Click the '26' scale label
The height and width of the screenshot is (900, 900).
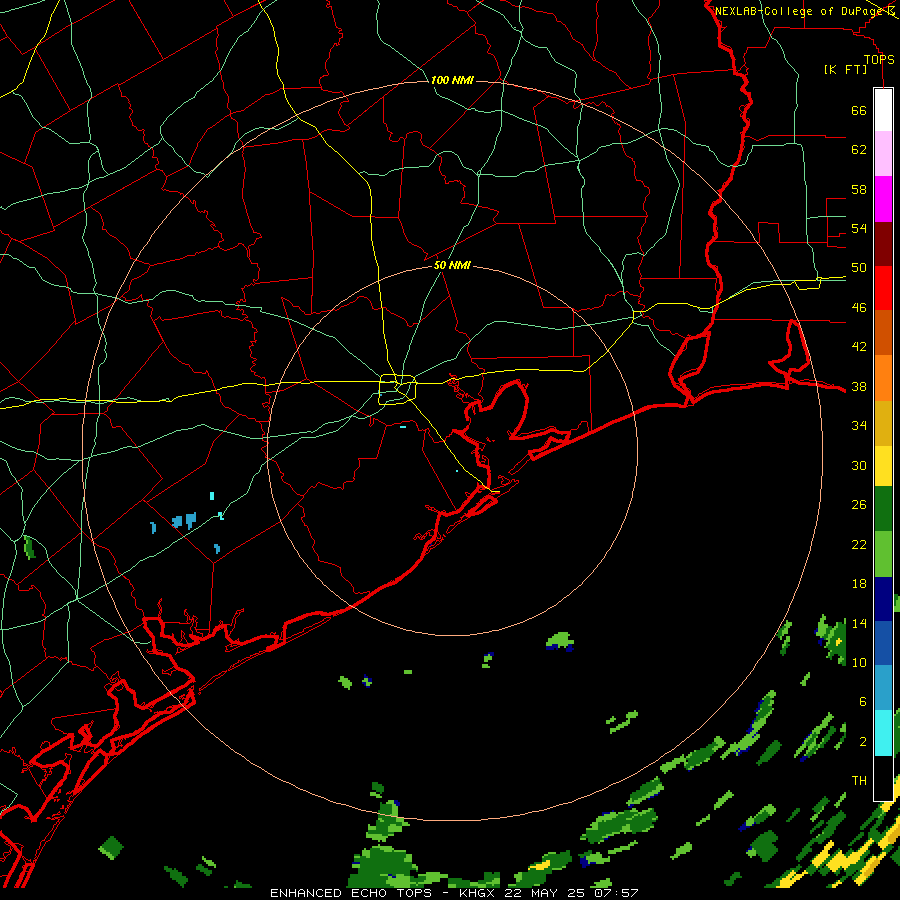859,505
